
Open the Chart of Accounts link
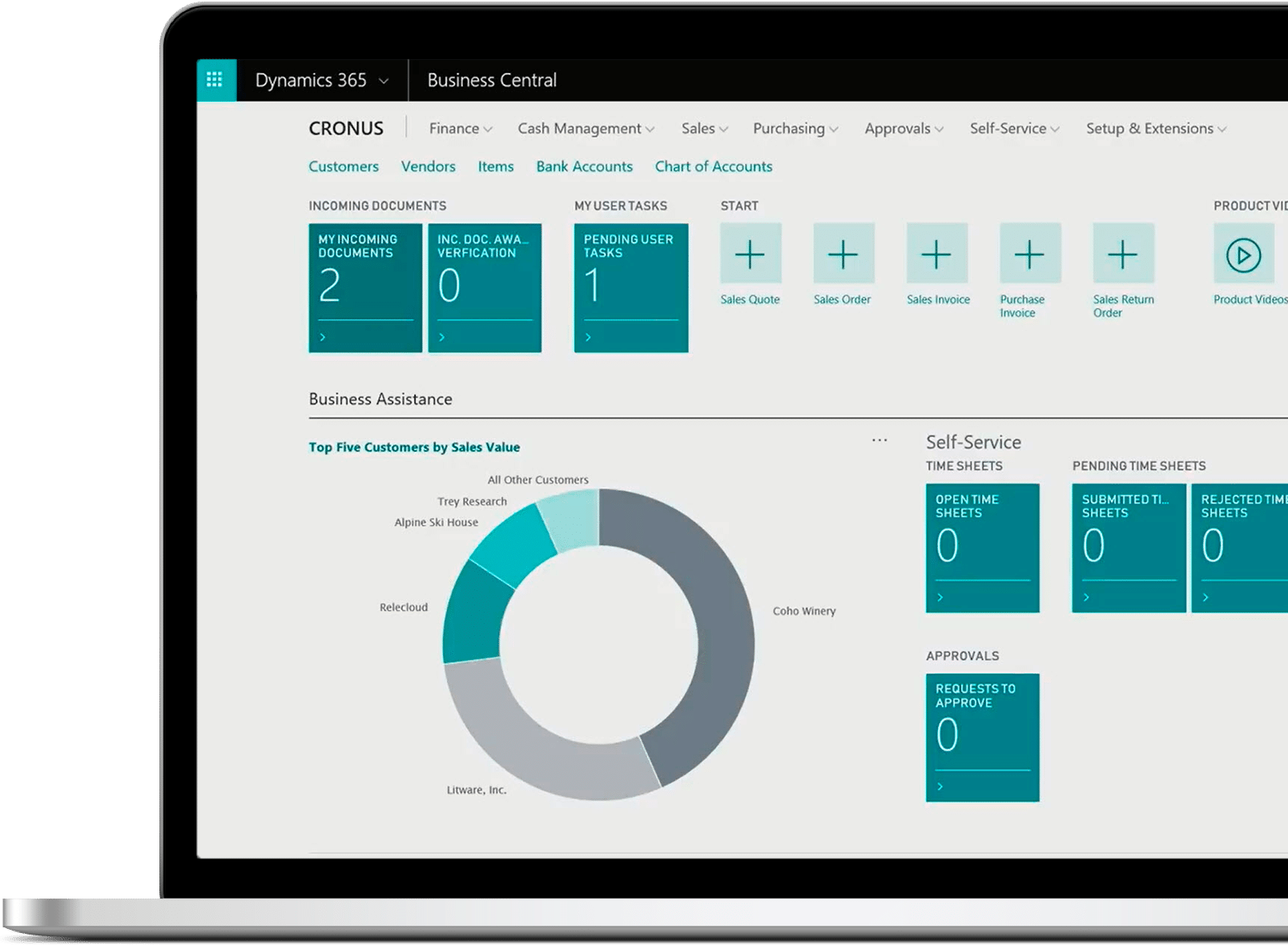tap(714, 167)
